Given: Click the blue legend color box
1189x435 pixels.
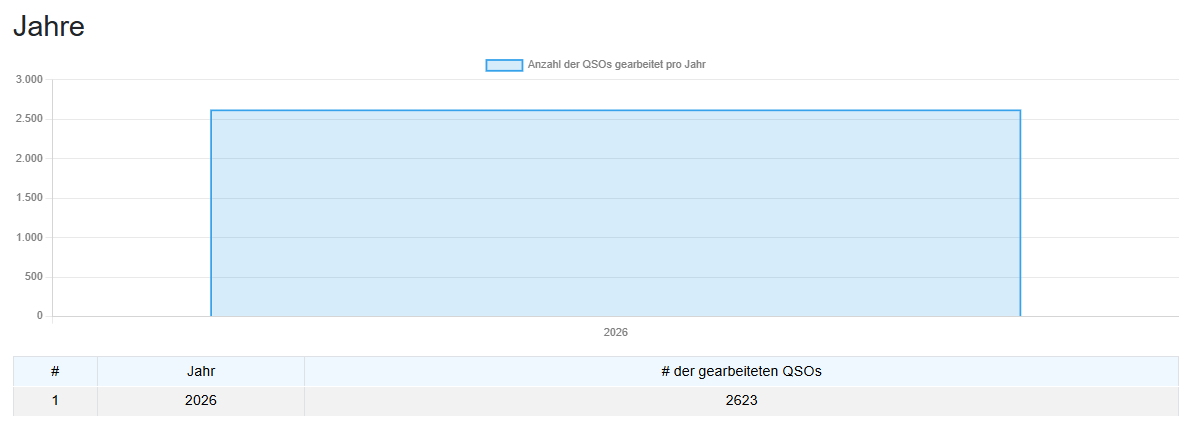Looking at the screenshot, I should [504, 65].
